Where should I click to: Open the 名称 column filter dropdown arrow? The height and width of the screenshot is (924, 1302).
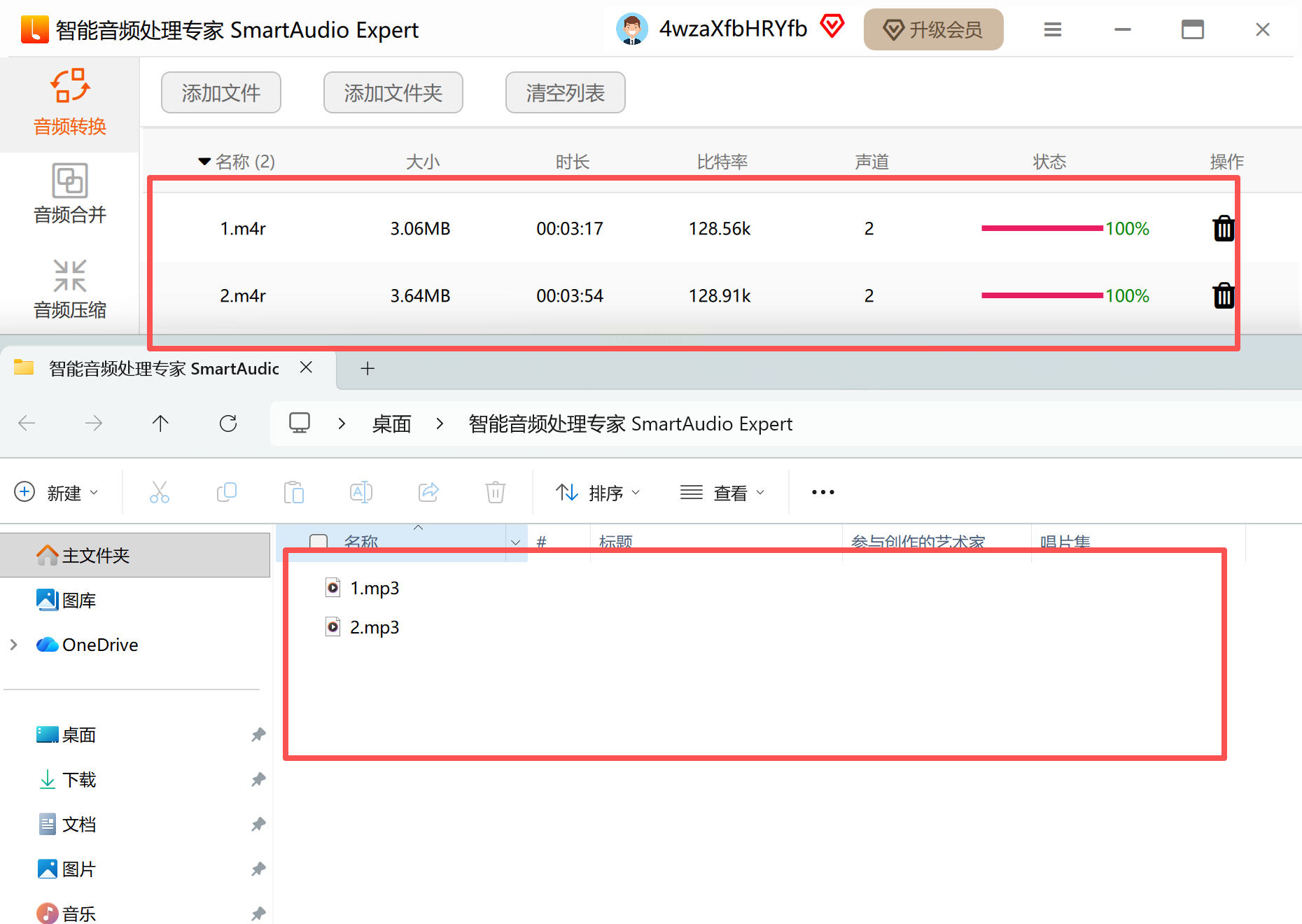(516, 542)
